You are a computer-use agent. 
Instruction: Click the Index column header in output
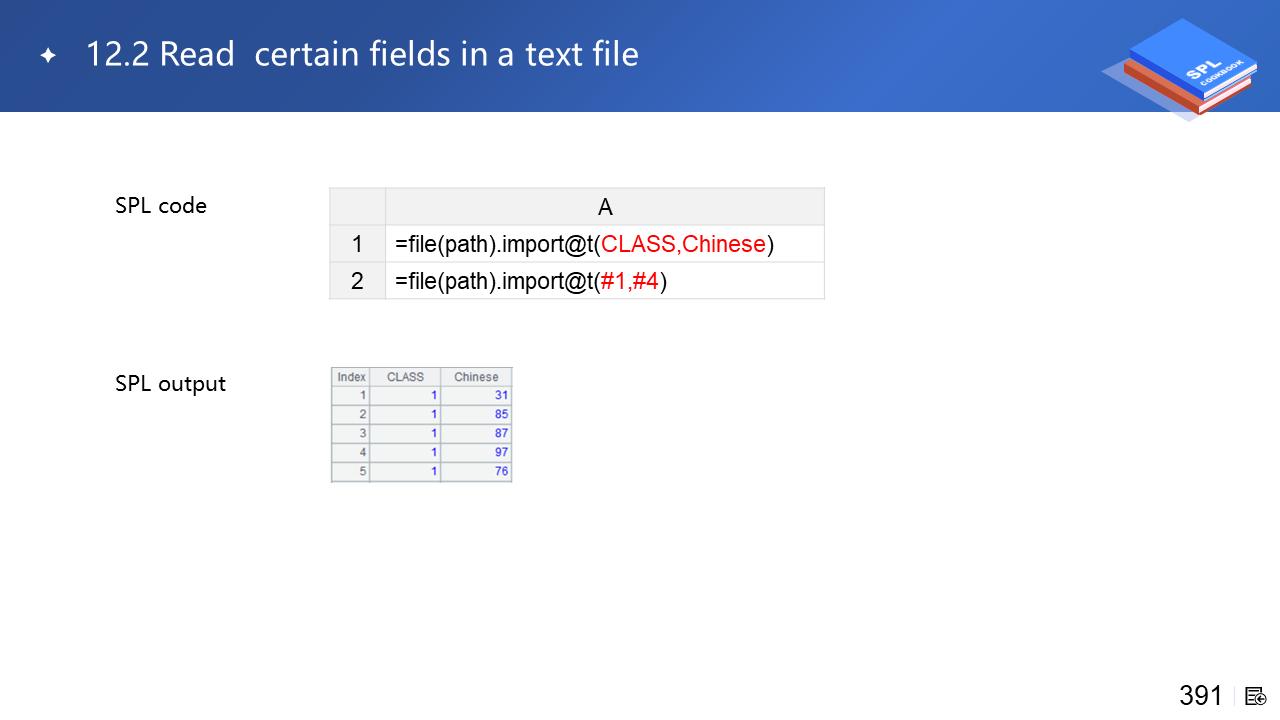351,377
